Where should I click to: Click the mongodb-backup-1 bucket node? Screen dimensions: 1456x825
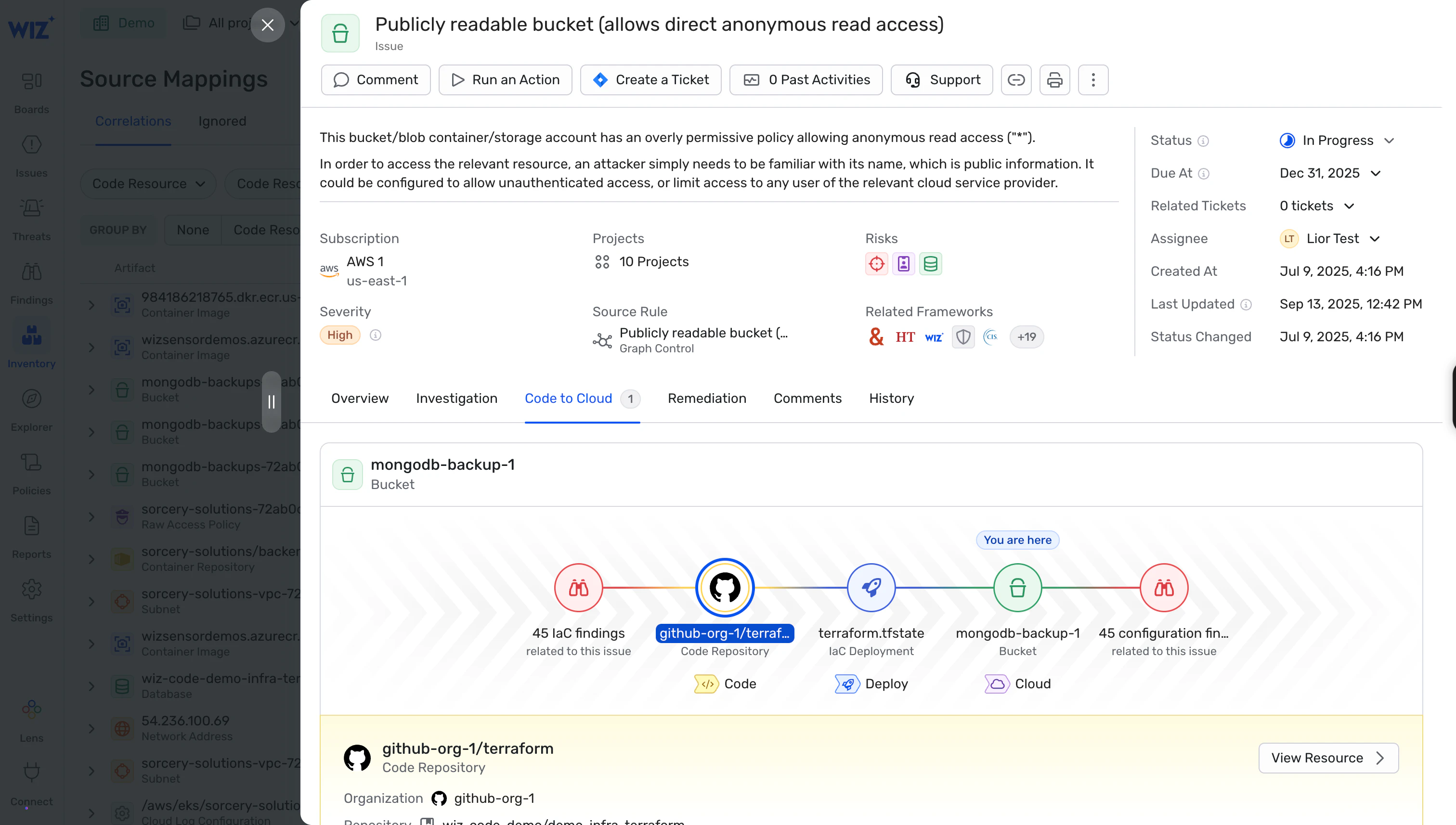[1018, 588]
